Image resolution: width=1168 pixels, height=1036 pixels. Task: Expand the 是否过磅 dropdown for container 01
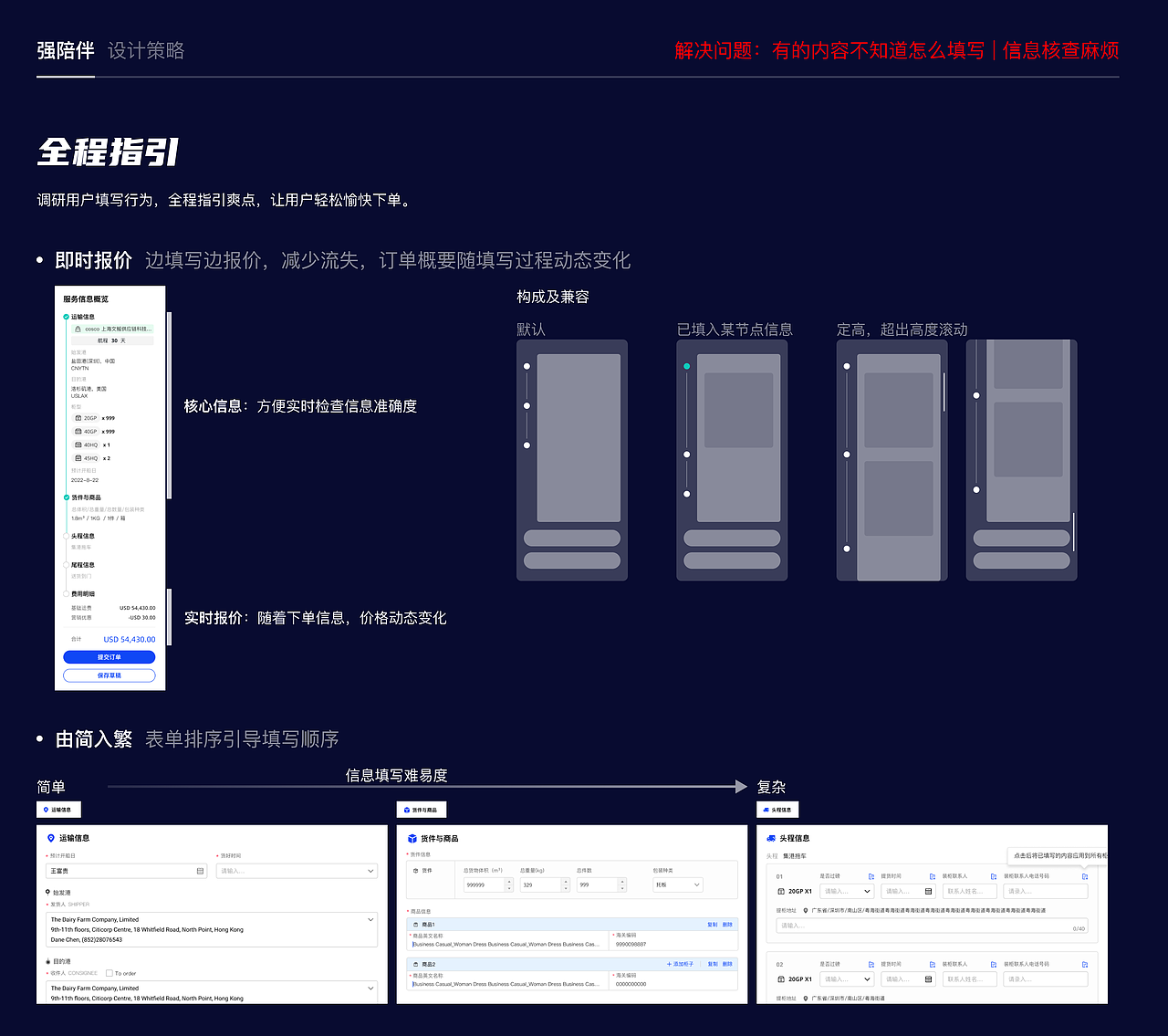pos(847,891)
